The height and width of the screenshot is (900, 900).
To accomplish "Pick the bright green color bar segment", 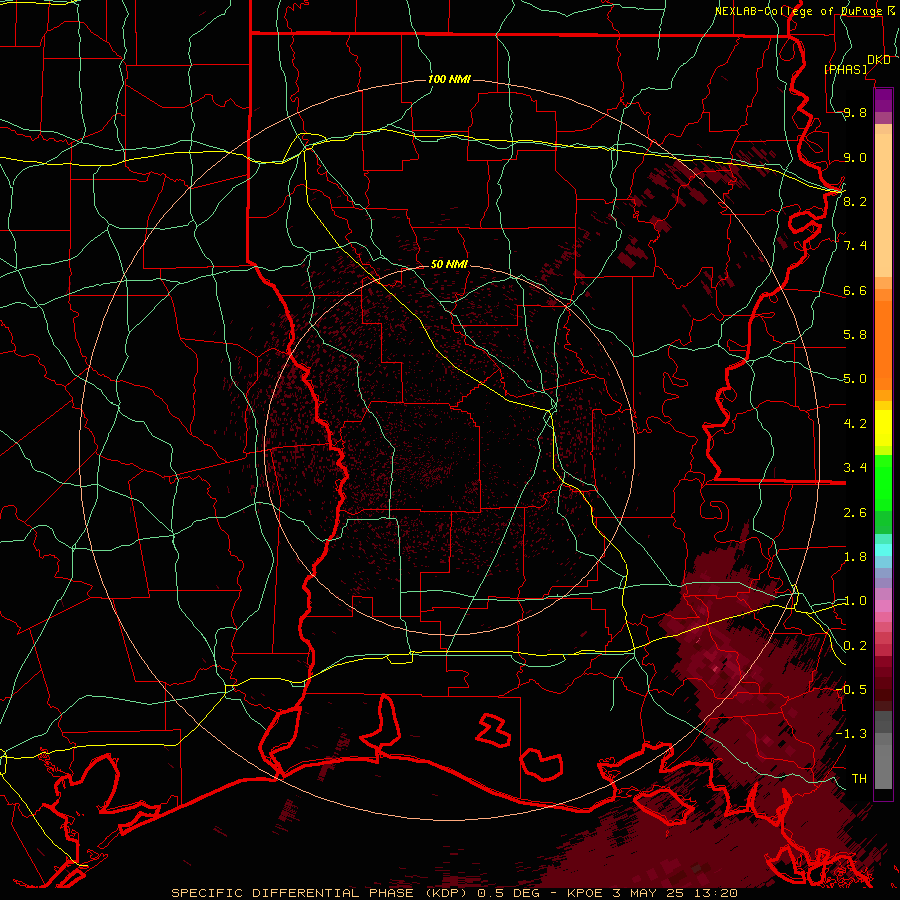I will coord(883,482).
